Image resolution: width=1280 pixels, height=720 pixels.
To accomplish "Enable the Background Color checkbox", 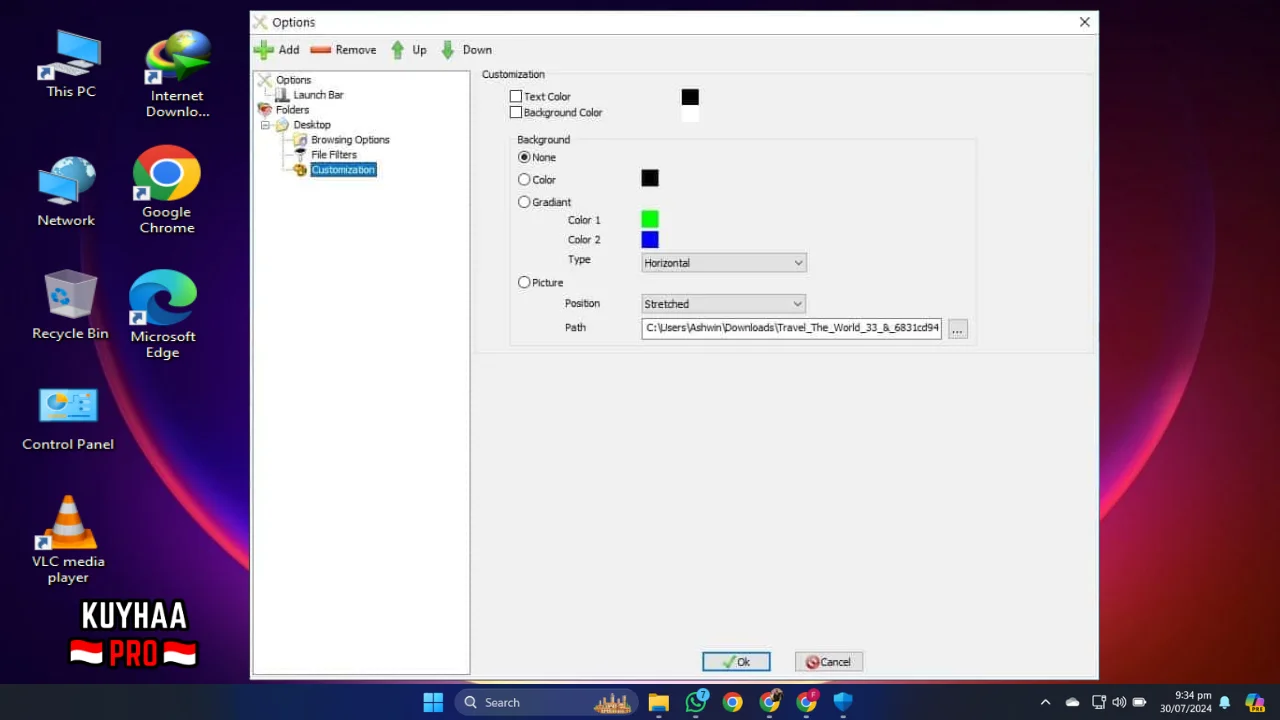I will [516, 113].
